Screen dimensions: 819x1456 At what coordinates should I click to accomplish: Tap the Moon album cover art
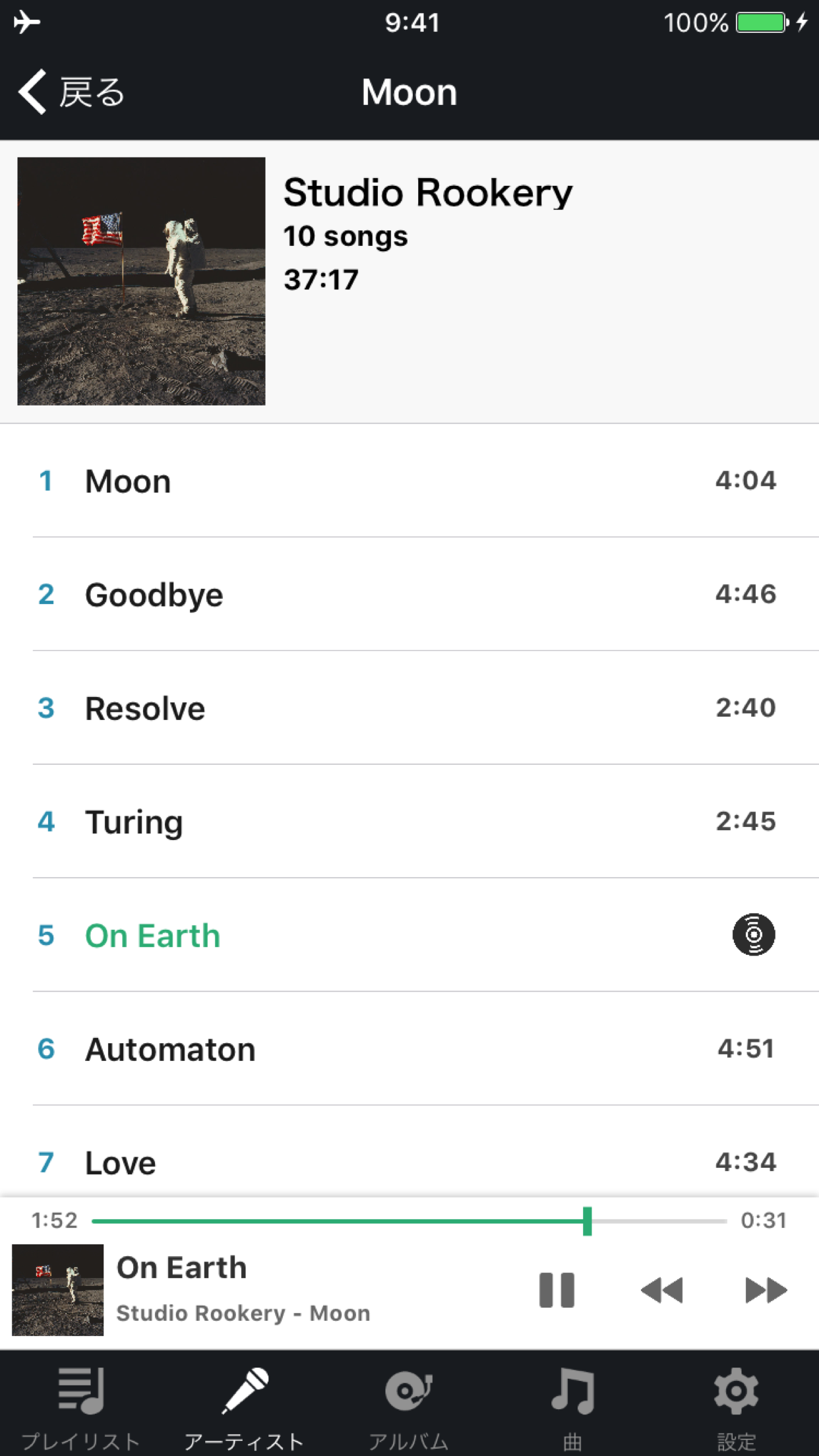coord(141,281)
